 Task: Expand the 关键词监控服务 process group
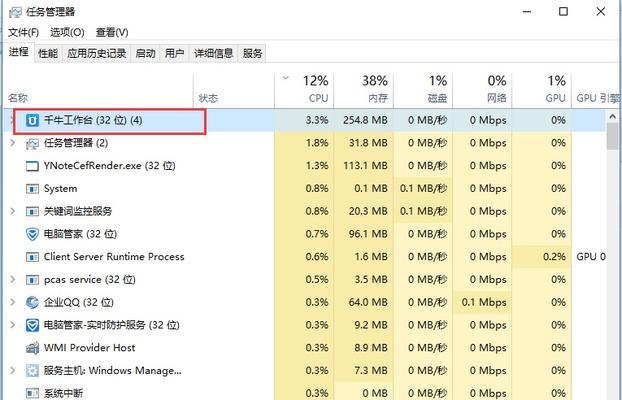click(13, 211)
